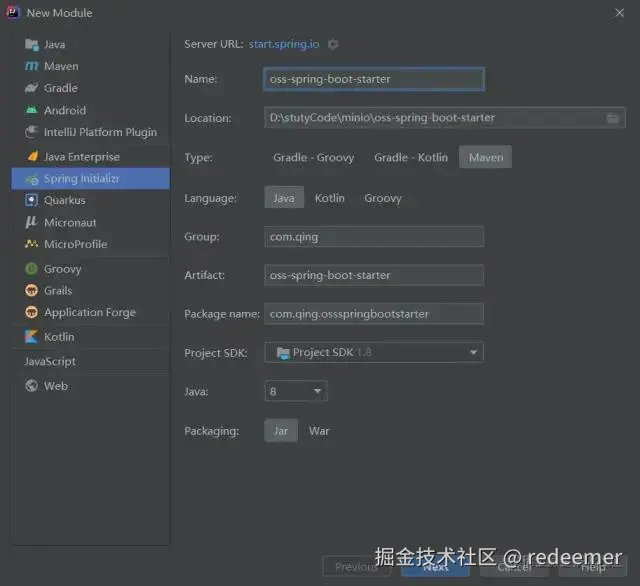Image resolution: width=640 pixels, height=586 pixels.
Task: Click into the Location path field
Action: pyautogui.click(x=444, y=118)
